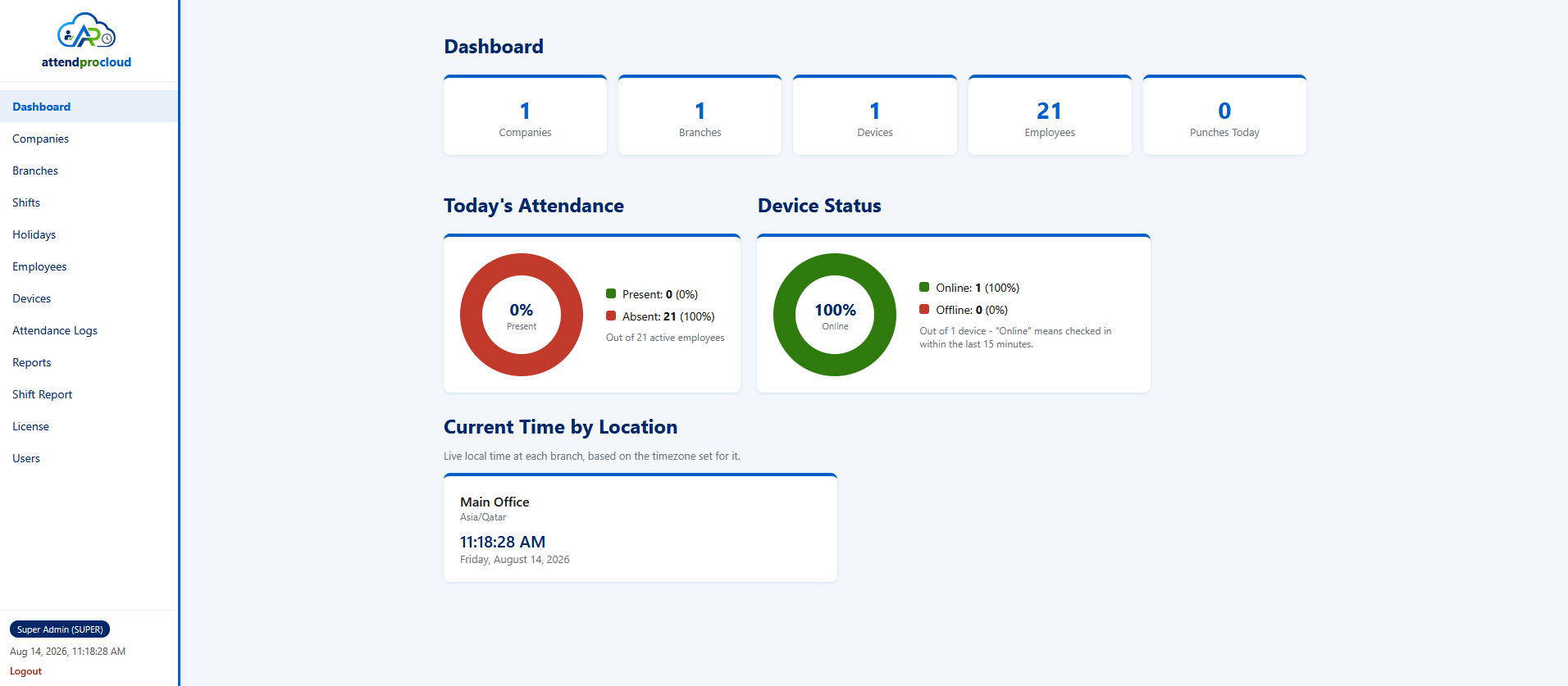The height and width of the screenshot is (686, 1568).
Task: Click the 0 Punches Today card
Action: 1224,115
